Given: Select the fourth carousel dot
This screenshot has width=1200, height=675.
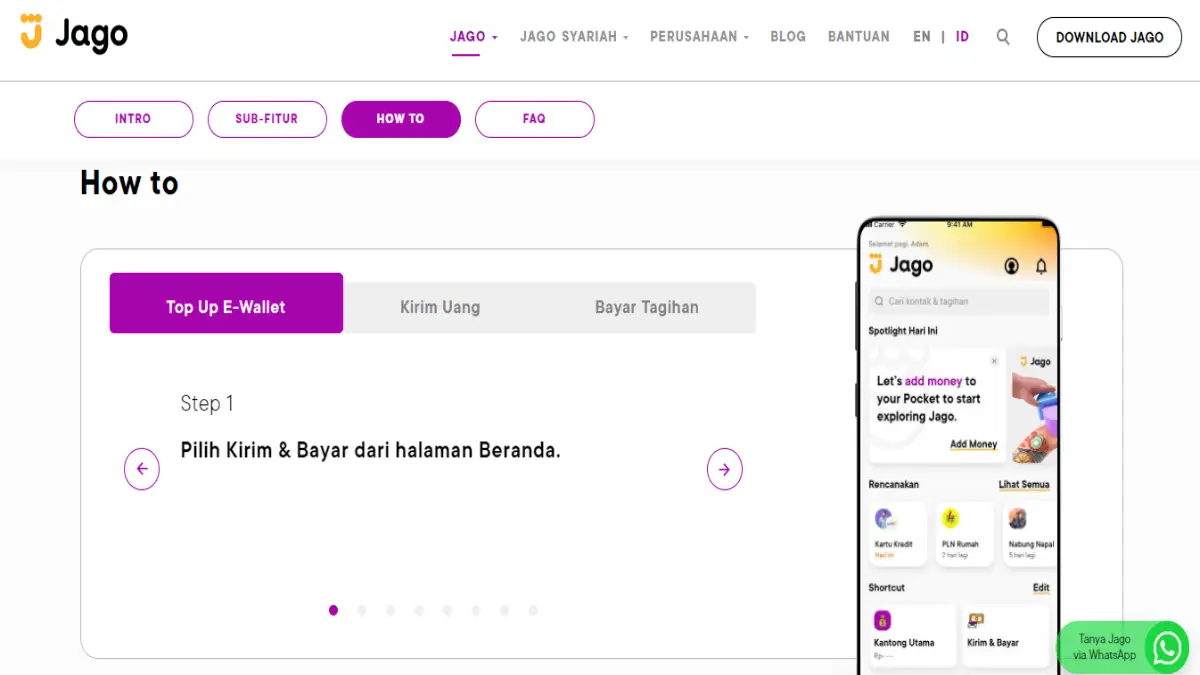Looking at the screenshot, I should click(419, 610).
